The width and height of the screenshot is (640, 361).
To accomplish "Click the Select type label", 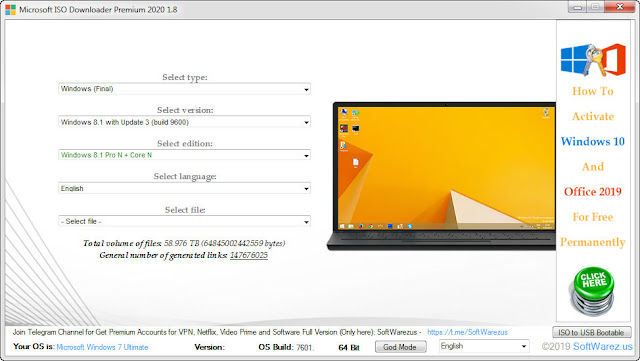I will click(x=184, y=77).
